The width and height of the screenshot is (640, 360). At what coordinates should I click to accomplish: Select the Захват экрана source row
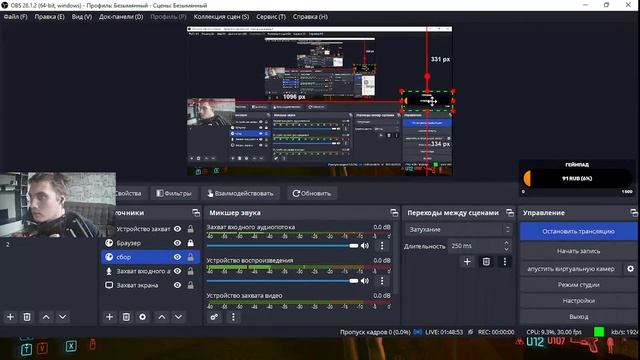tap(151, 285)
